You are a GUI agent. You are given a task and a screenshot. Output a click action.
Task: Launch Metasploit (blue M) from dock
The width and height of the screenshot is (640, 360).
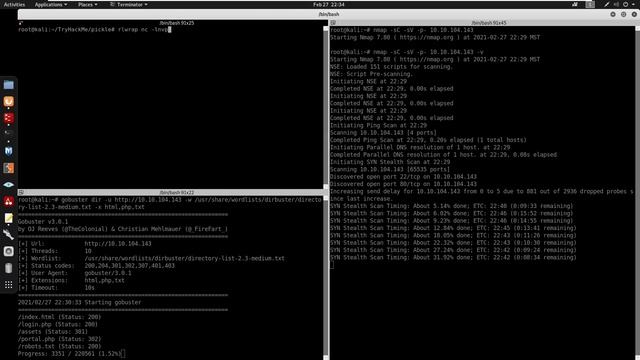point(9,151)
